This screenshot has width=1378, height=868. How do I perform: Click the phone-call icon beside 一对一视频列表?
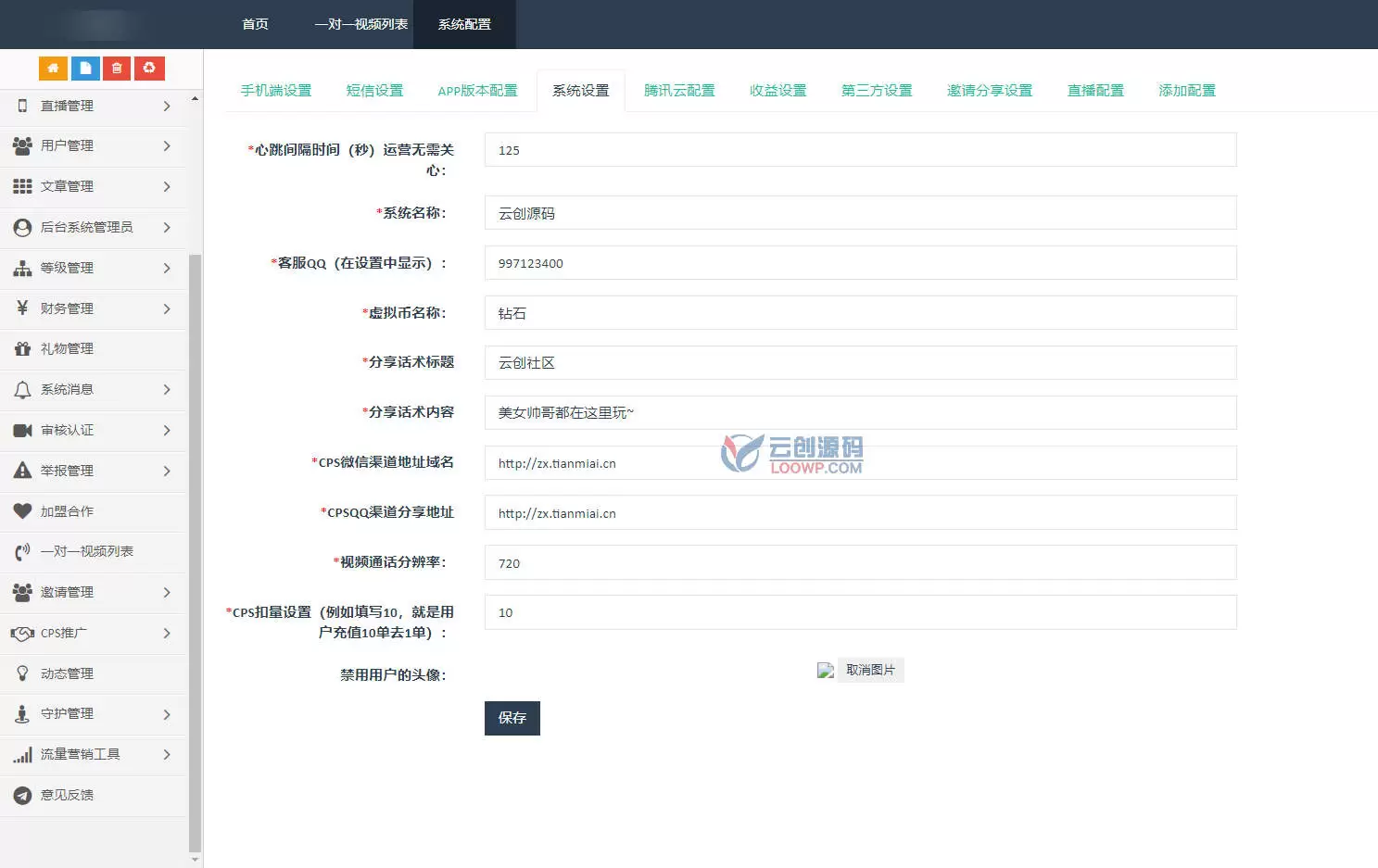point(22,552)
